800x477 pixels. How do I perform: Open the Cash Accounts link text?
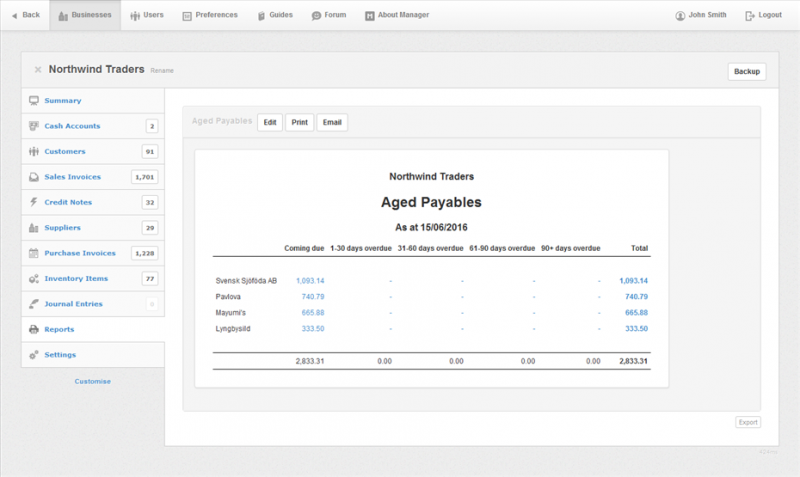point(72,126)
